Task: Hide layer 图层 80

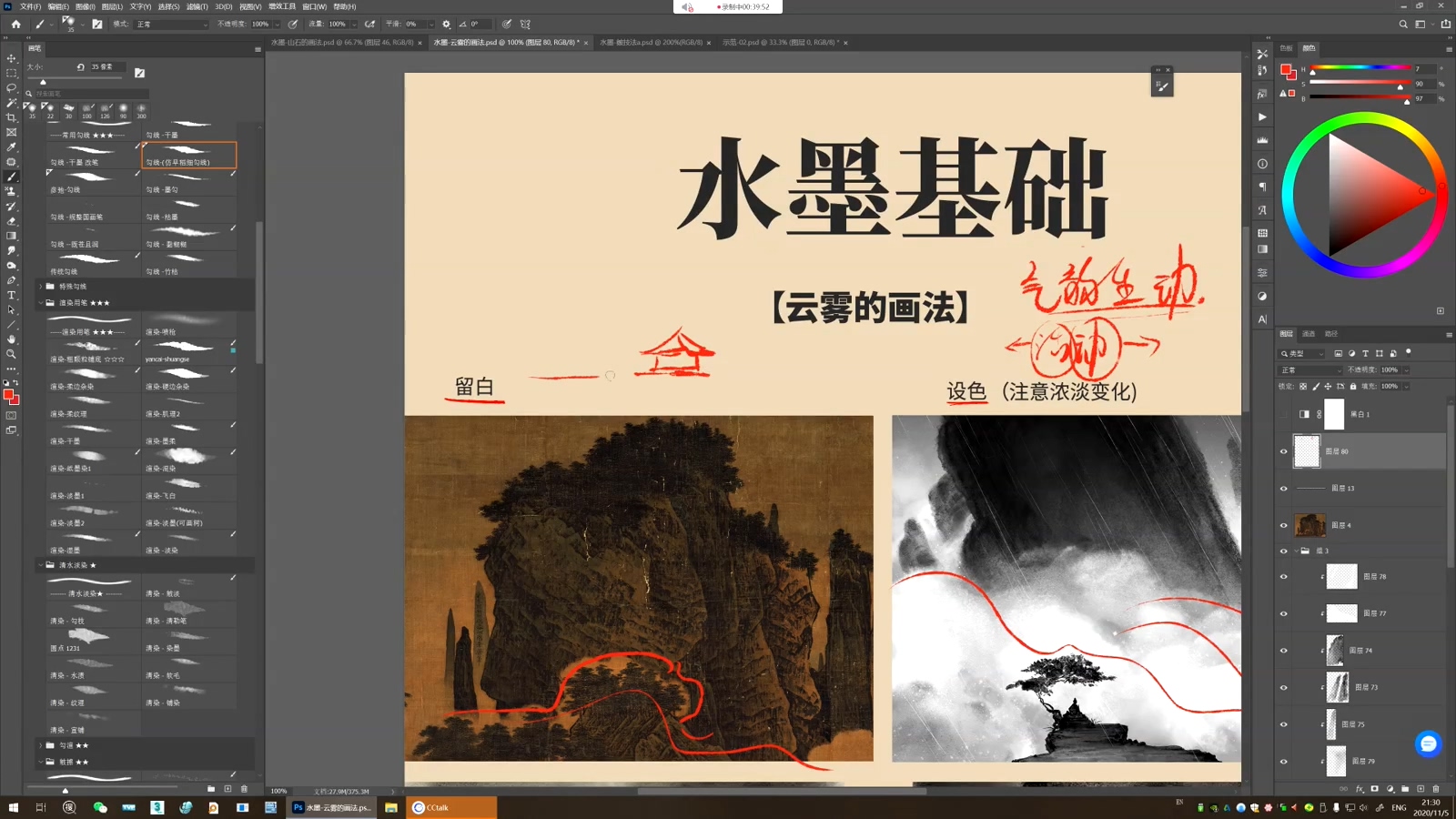Action: [x=1284, y=451]
